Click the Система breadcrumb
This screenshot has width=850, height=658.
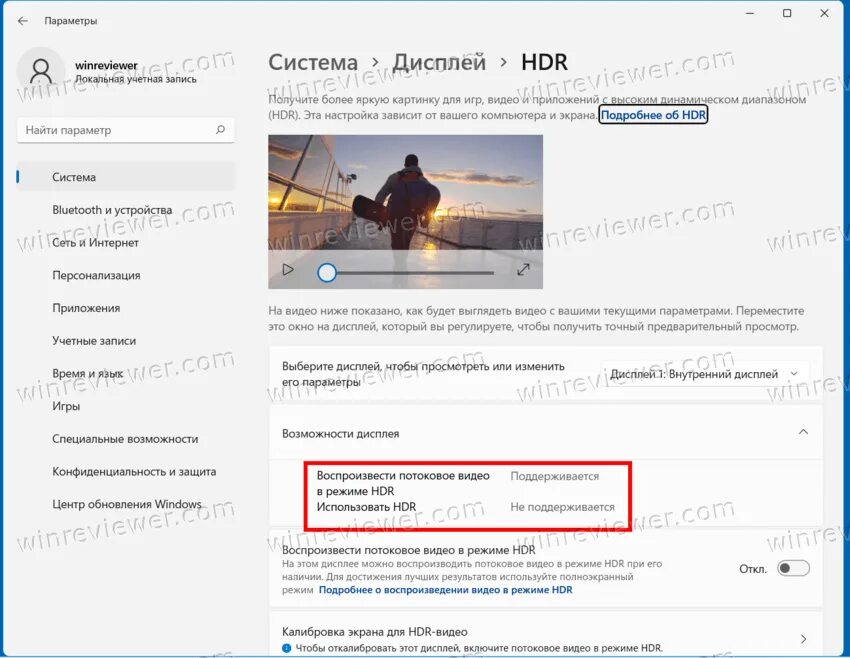pyautogui.click(x=313, y=62)
